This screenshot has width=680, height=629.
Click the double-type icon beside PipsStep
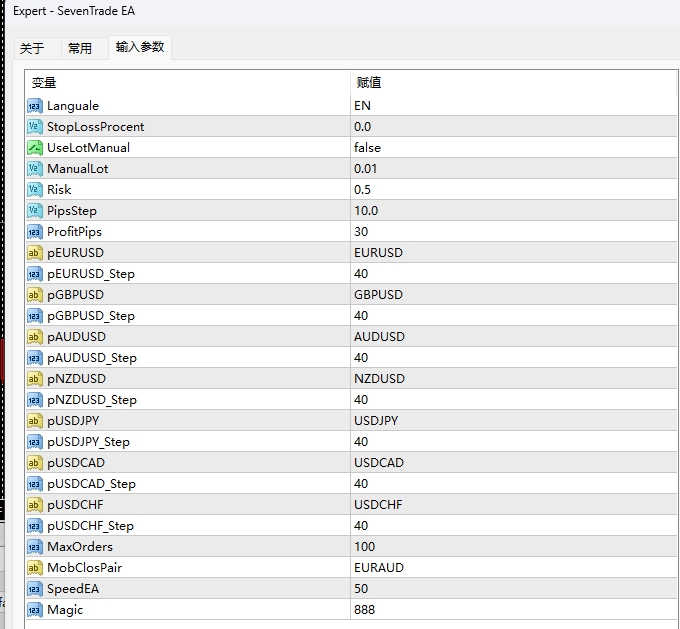[x=35, y=211]
